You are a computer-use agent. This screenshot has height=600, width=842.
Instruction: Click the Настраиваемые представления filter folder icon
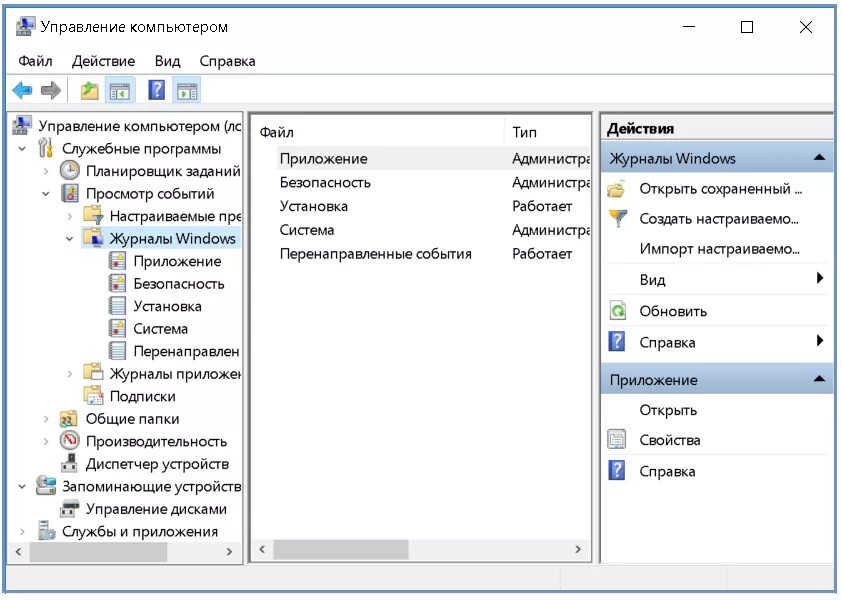point(93,215)
